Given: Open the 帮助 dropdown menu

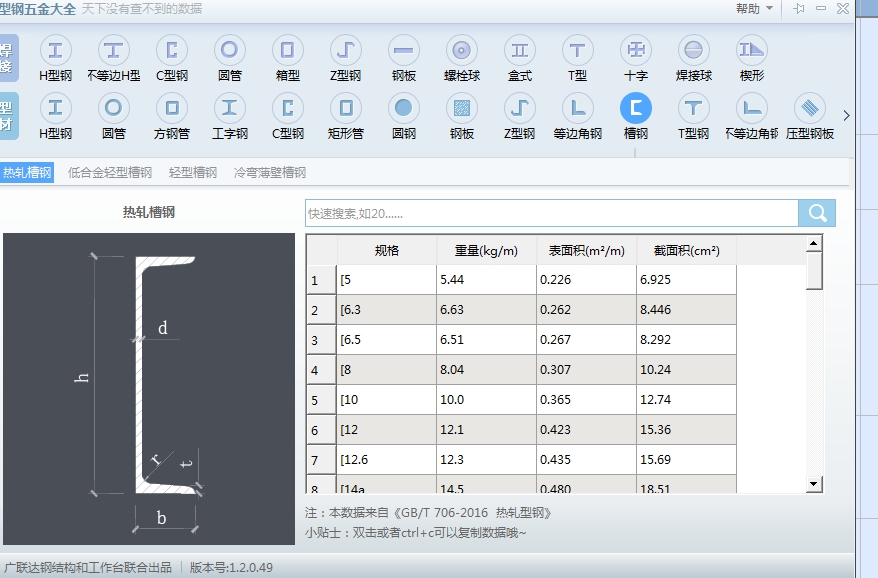Looking at the screenshot, I should click(x=754, y=8).
